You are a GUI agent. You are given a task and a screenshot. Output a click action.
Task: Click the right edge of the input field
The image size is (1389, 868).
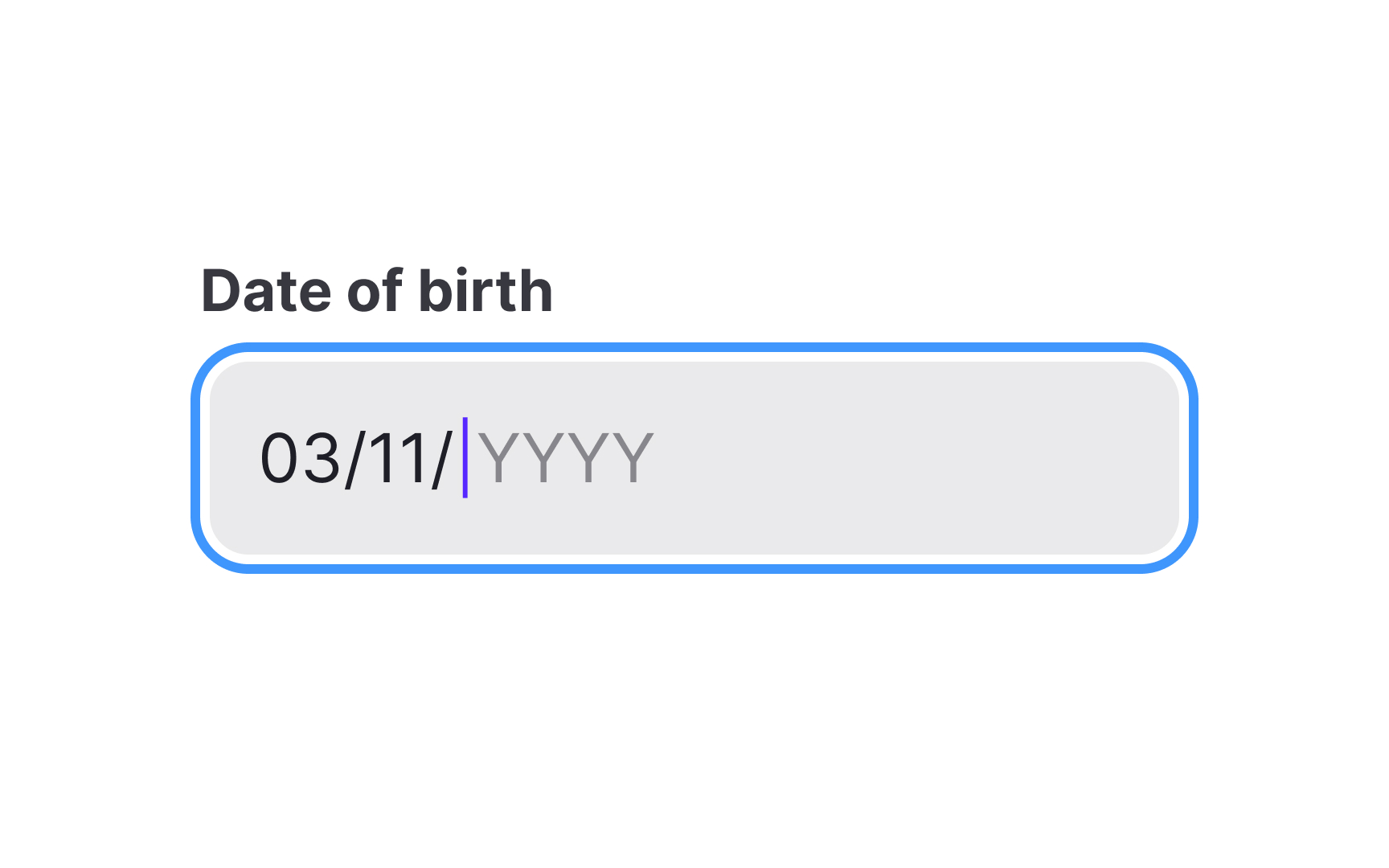pyautogui.click(x=1170, y=454)
